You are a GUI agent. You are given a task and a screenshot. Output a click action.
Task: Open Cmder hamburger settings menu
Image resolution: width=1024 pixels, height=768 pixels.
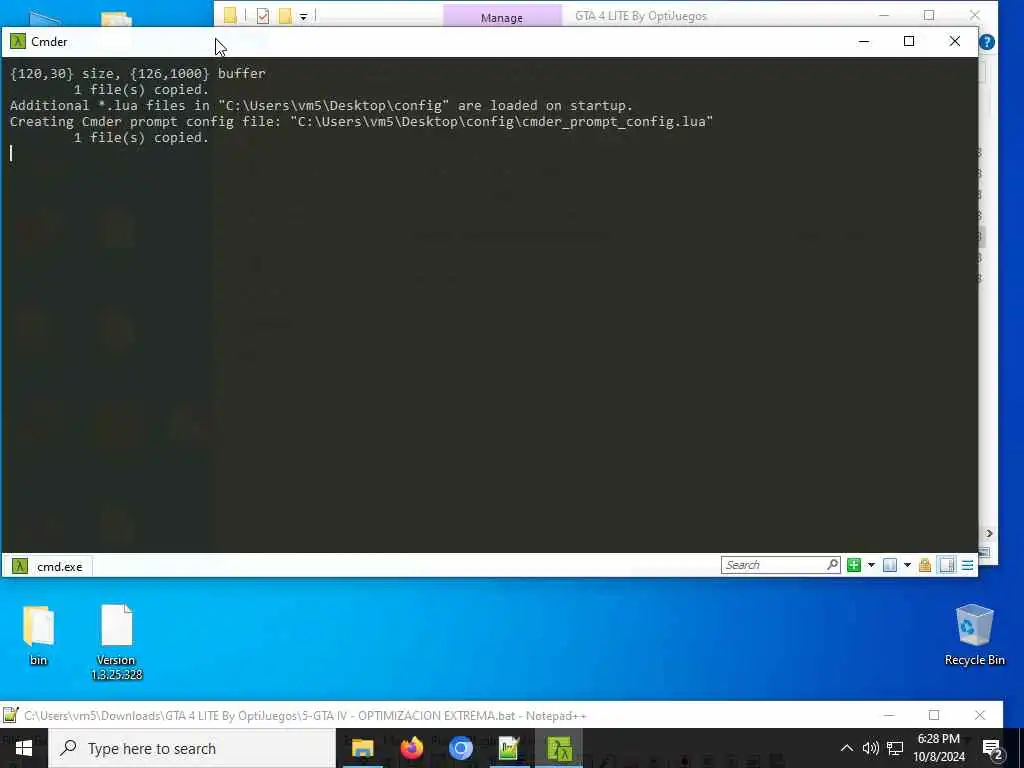click(x=968, y=565)
